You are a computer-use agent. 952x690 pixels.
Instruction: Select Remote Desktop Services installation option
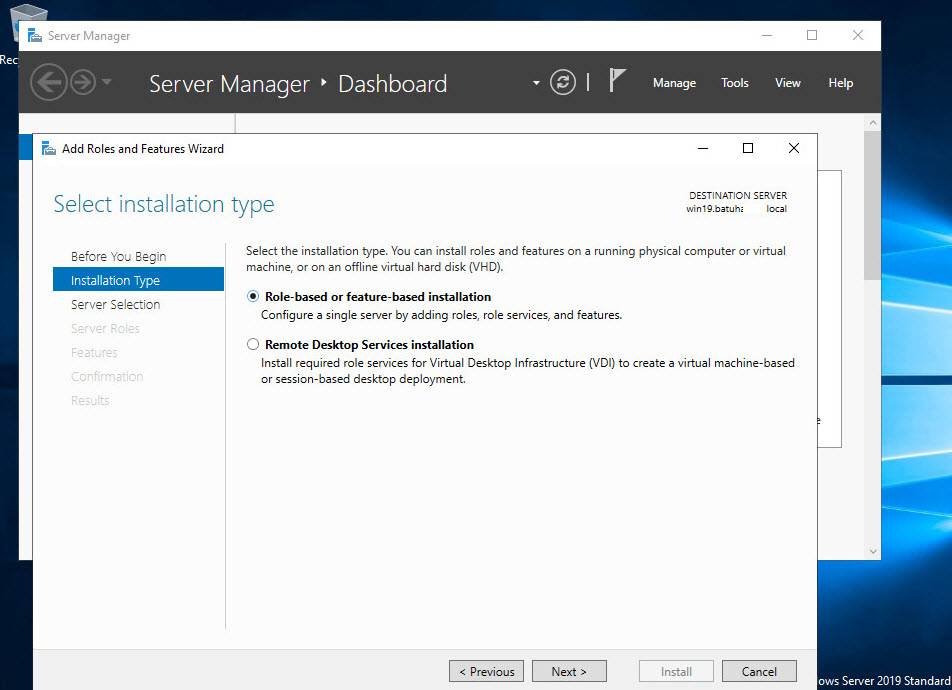pyautogui.click(x=252, y=345)
